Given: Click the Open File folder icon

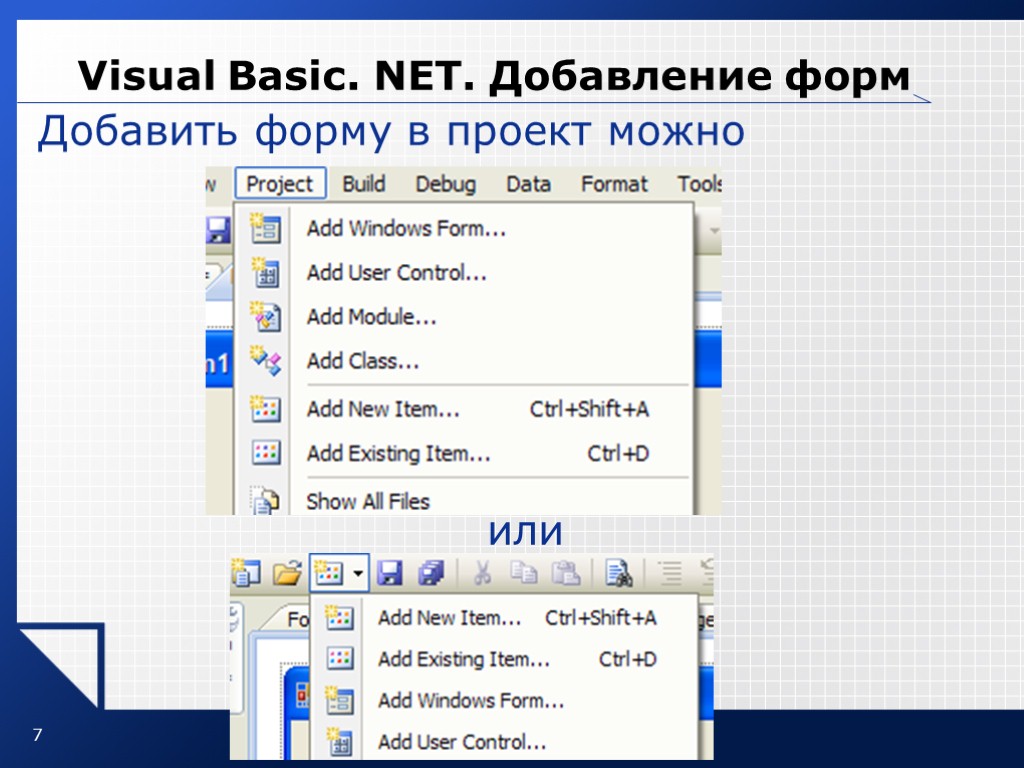Looking at the screenshot, I should coord(287,573).
